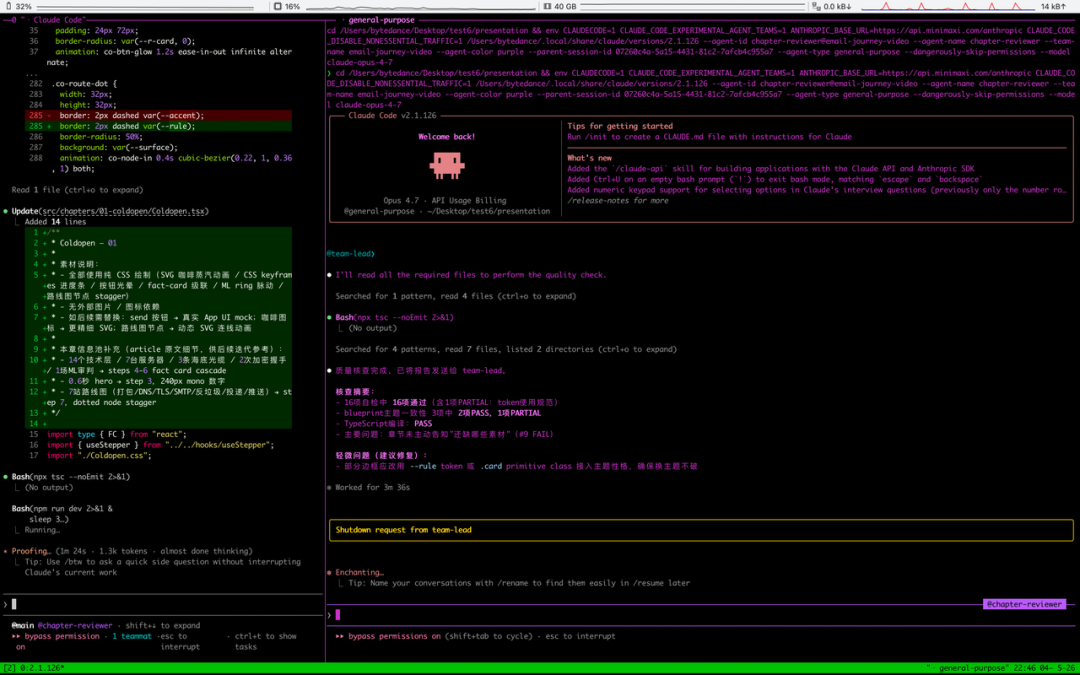Click the 'Tips for getting started' heading
Image resolution: width=1080 pixels, height=675 pixels.
tap(620, 126)
